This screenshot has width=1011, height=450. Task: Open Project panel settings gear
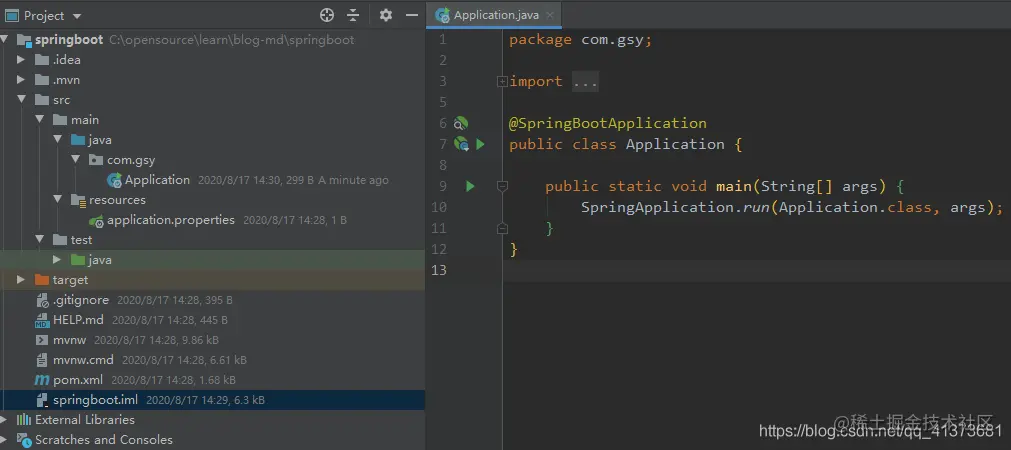pos(386,15)
